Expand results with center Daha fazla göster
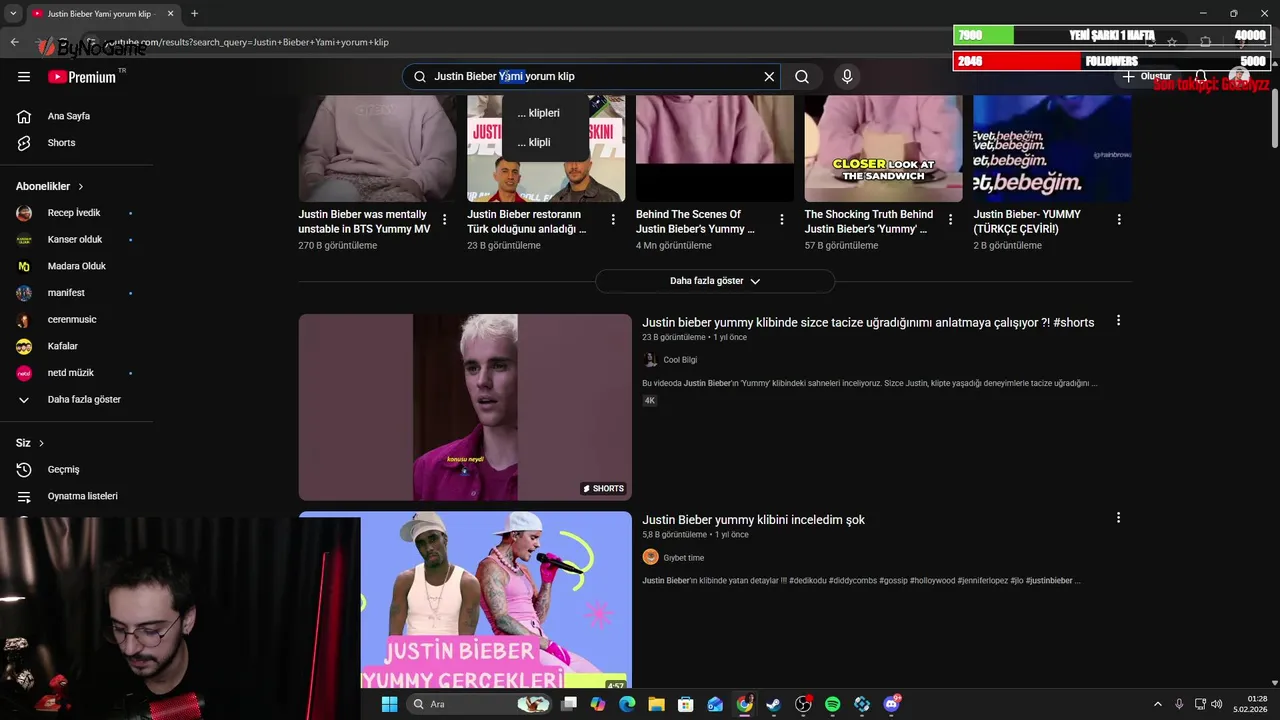This screenshot has height=720, width=1280. pos(714,281)
